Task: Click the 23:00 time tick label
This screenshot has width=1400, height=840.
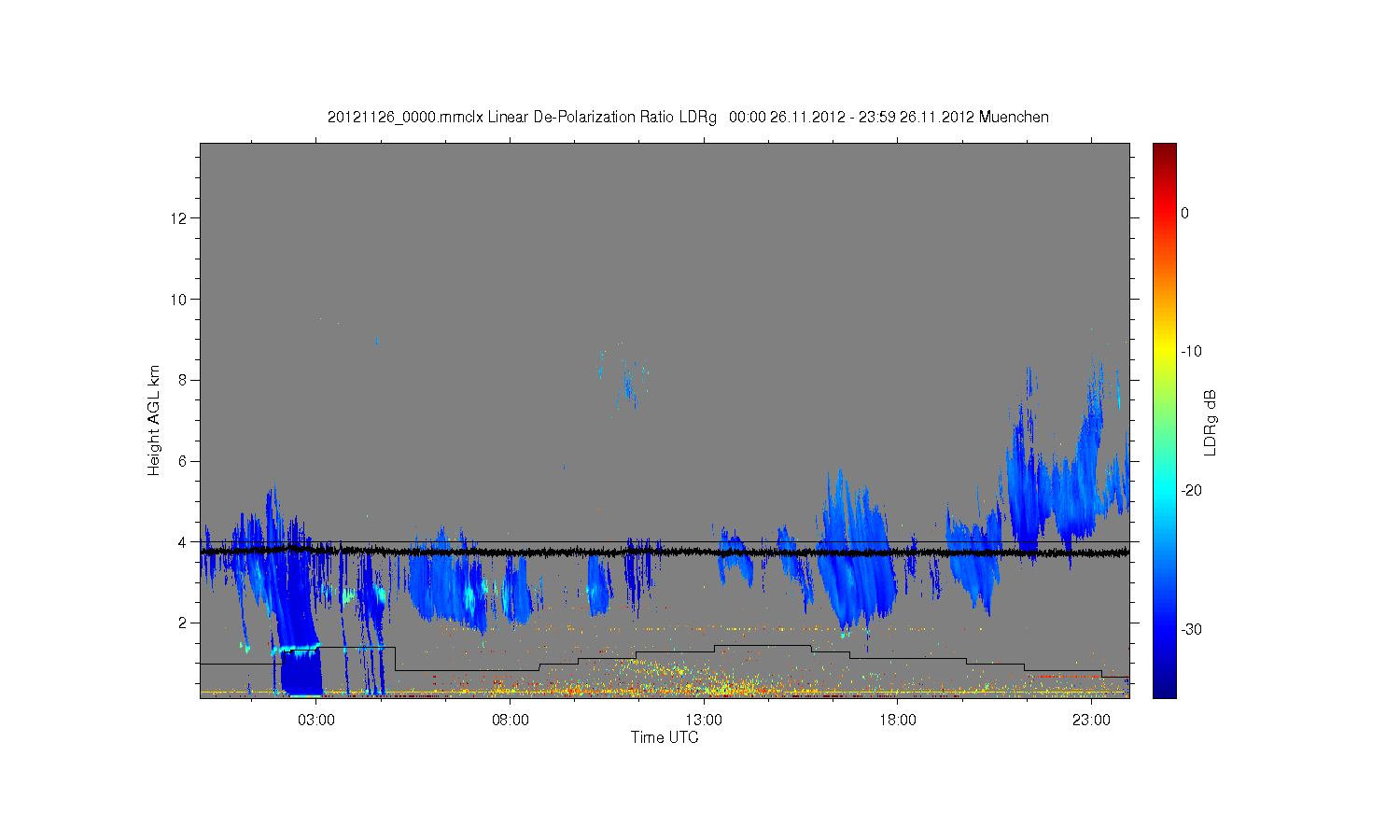Action: [x=1091, y=720]
